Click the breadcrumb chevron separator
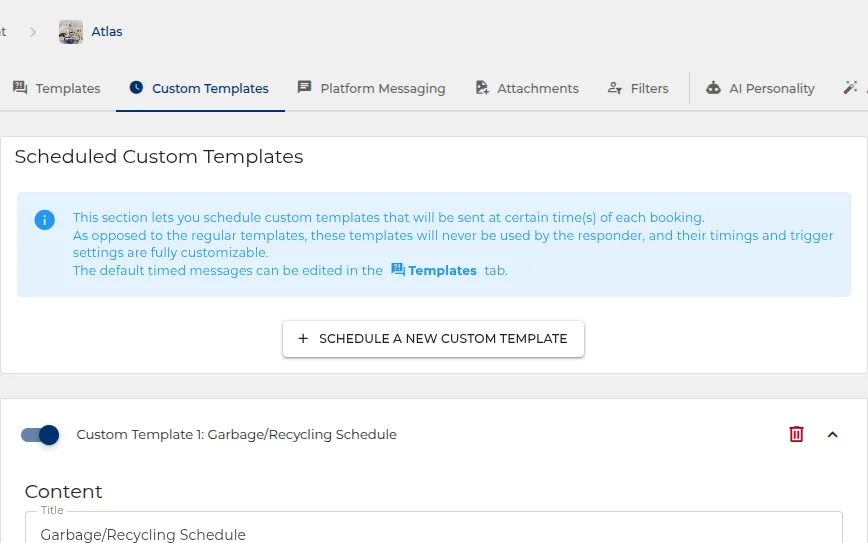Screen dimensions: 868x543 pos(33,32)
